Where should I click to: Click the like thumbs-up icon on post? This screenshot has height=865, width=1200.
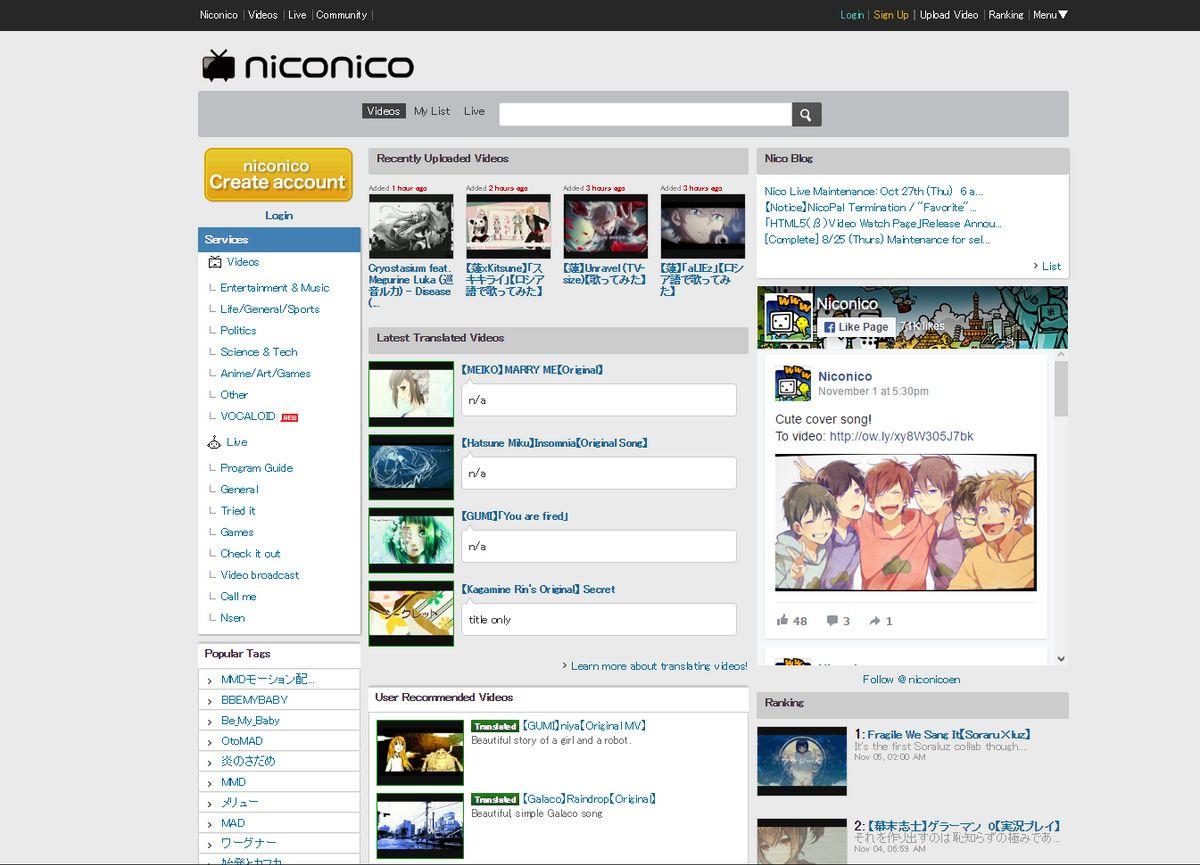coord(783,620)
